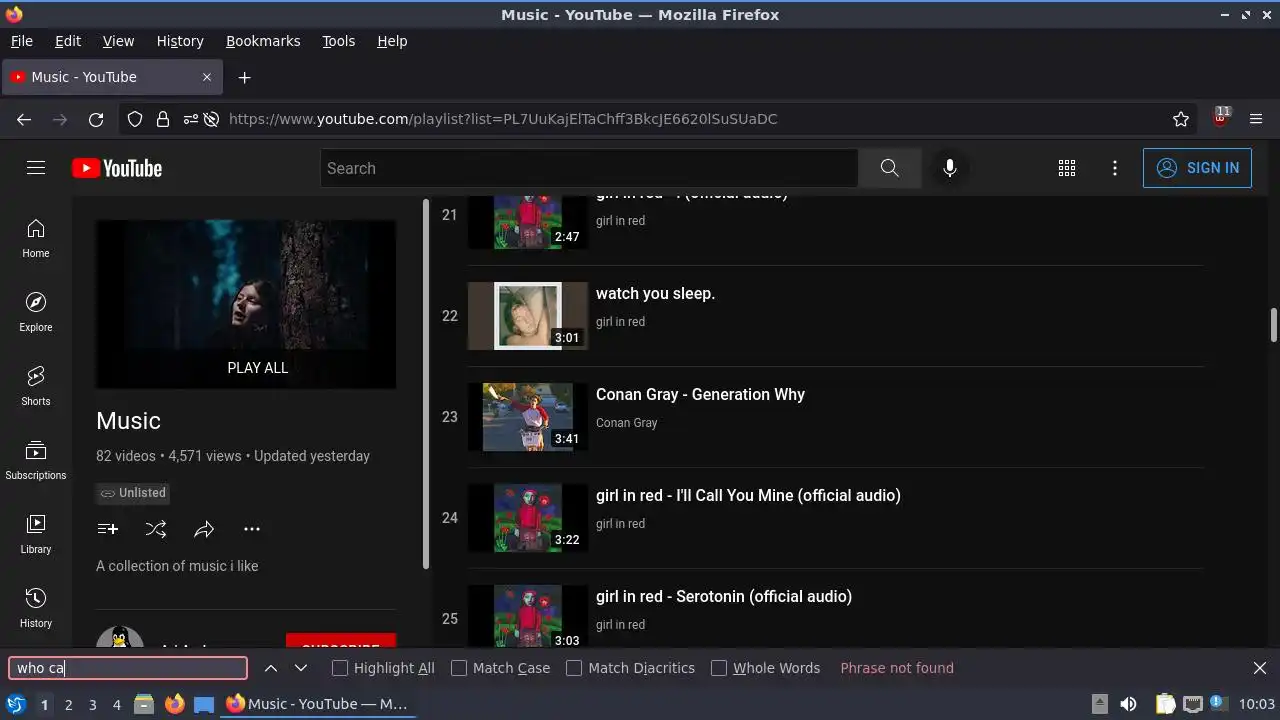Click the YouTube search field

589,168
